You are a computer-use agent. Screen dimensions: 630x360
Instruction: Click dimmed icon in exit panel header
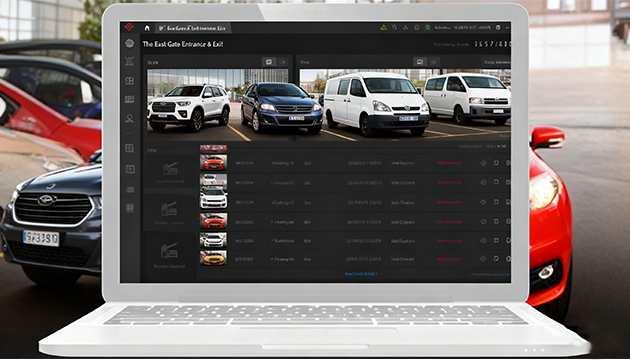pos(434,62)
